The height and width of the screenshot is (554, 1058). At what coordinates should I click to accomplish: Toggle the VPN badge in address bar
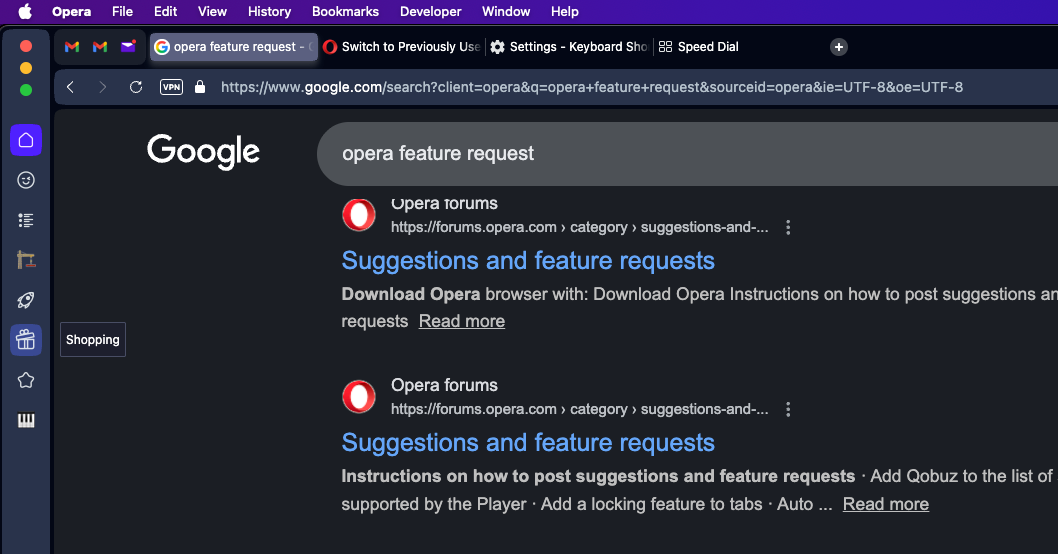[x=171, y=87]
